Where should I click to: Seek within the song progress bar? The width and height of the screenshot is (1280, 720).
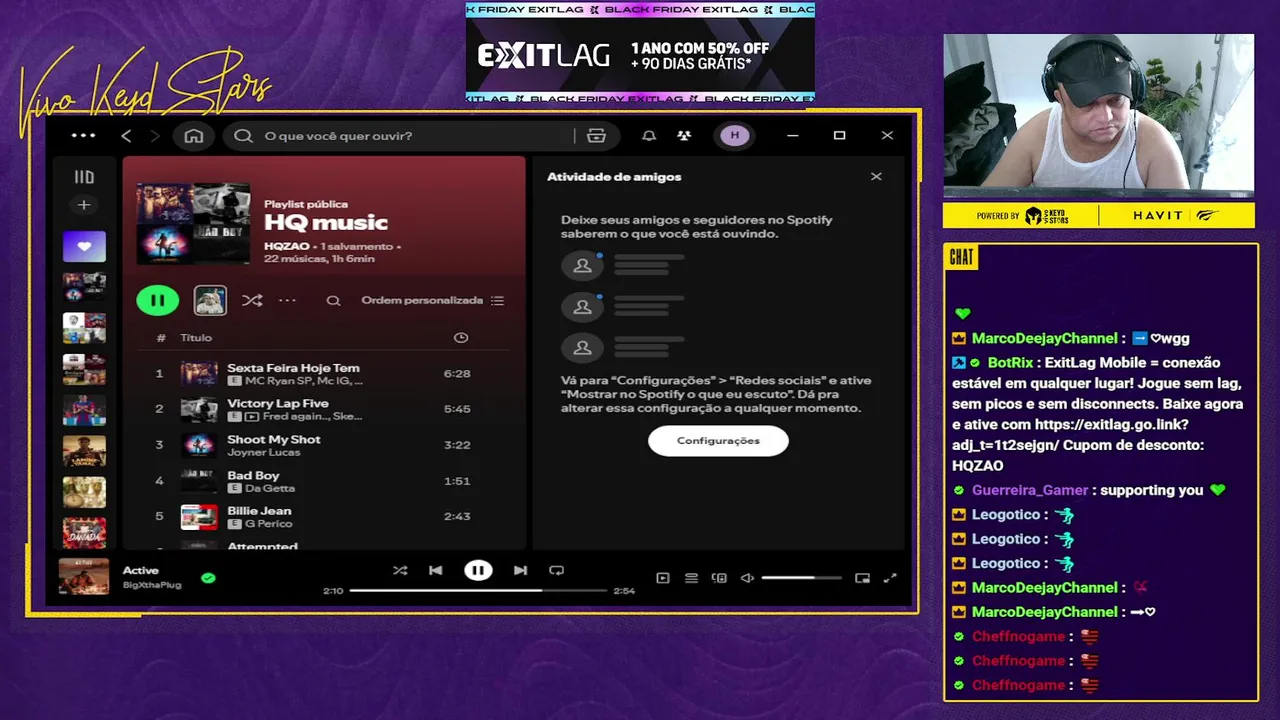pyautogui.click(x=478, y=591)
